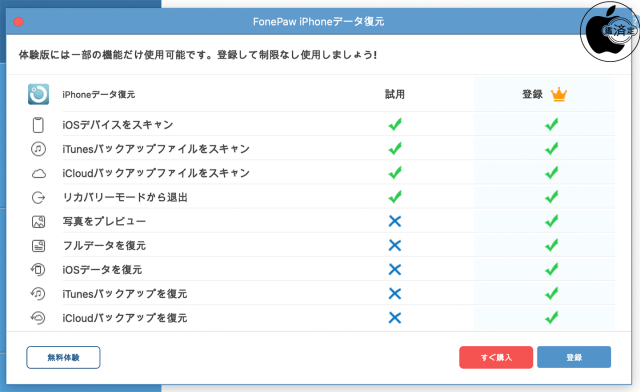Click the cloud restore icon for iCloudバックアップを復元

[38, 318]
